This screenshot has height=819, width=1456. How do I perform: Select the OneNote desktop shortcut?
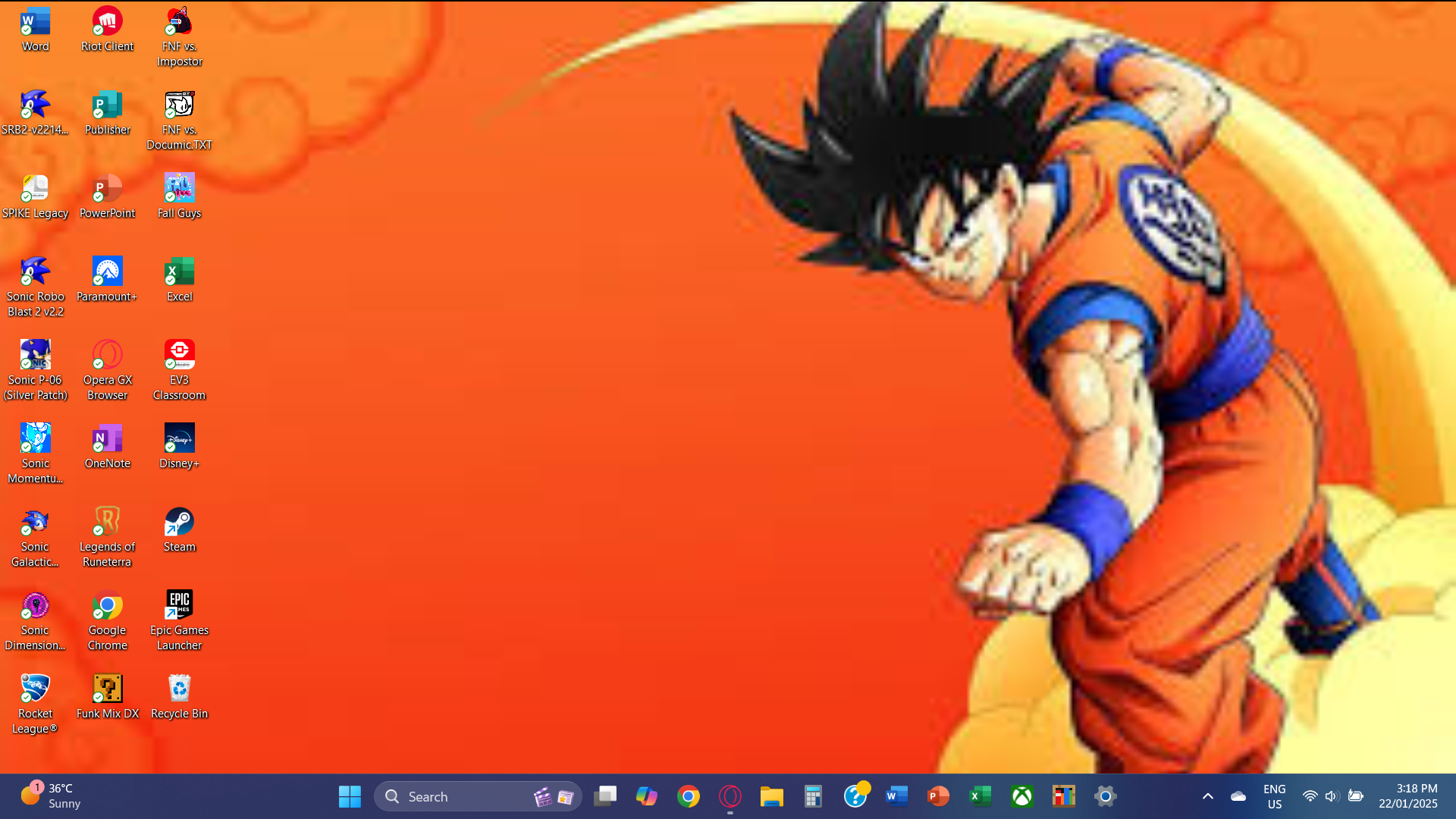pos(107,447)
